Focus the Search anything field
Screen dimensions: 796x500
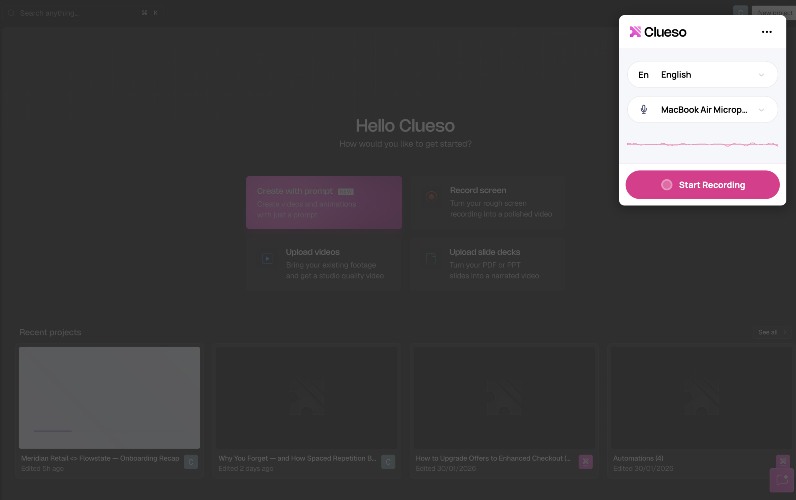(x=83, y=13)
